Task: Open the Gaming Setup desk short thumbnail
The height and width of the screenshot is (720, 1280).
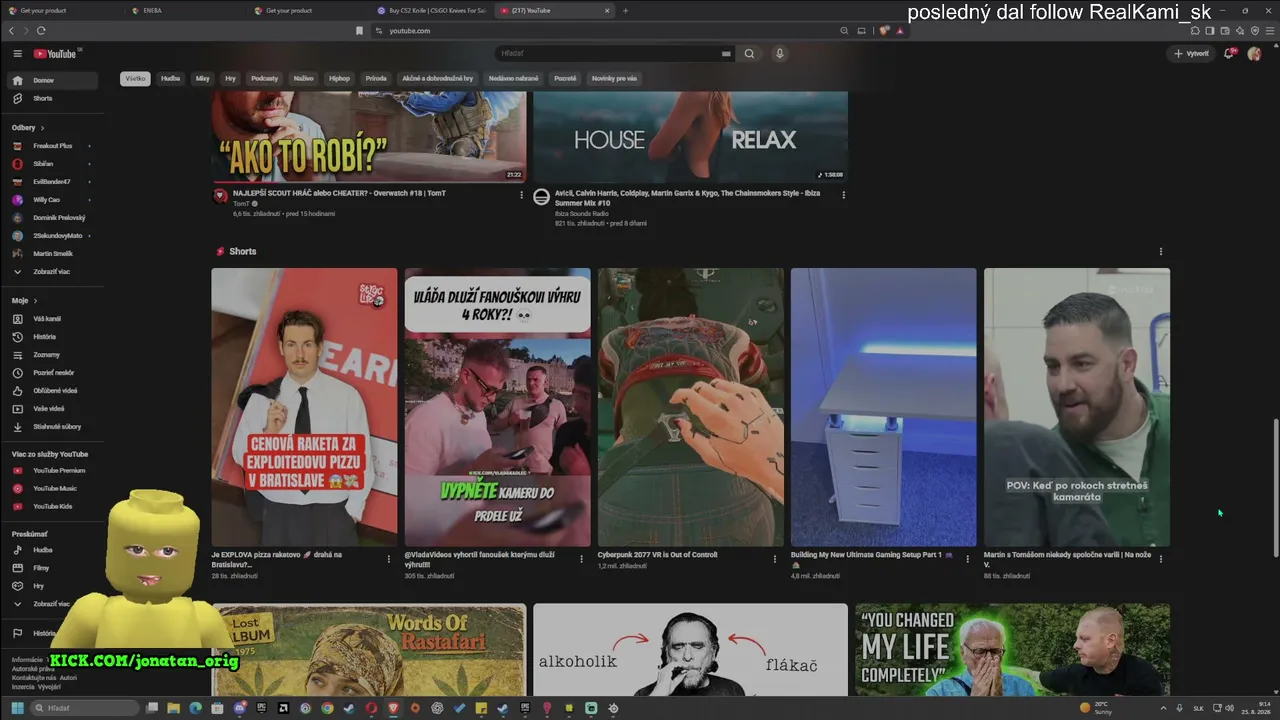Action: [x=883, y=407]
